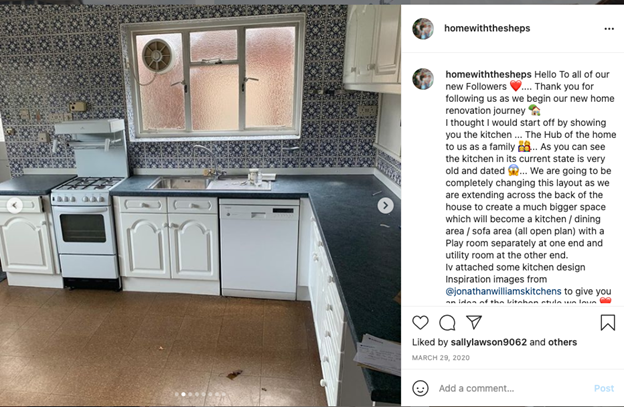This screenshot has height=407, width=624.
Task: Go to previous photo arrow
Action: [15, 205]
